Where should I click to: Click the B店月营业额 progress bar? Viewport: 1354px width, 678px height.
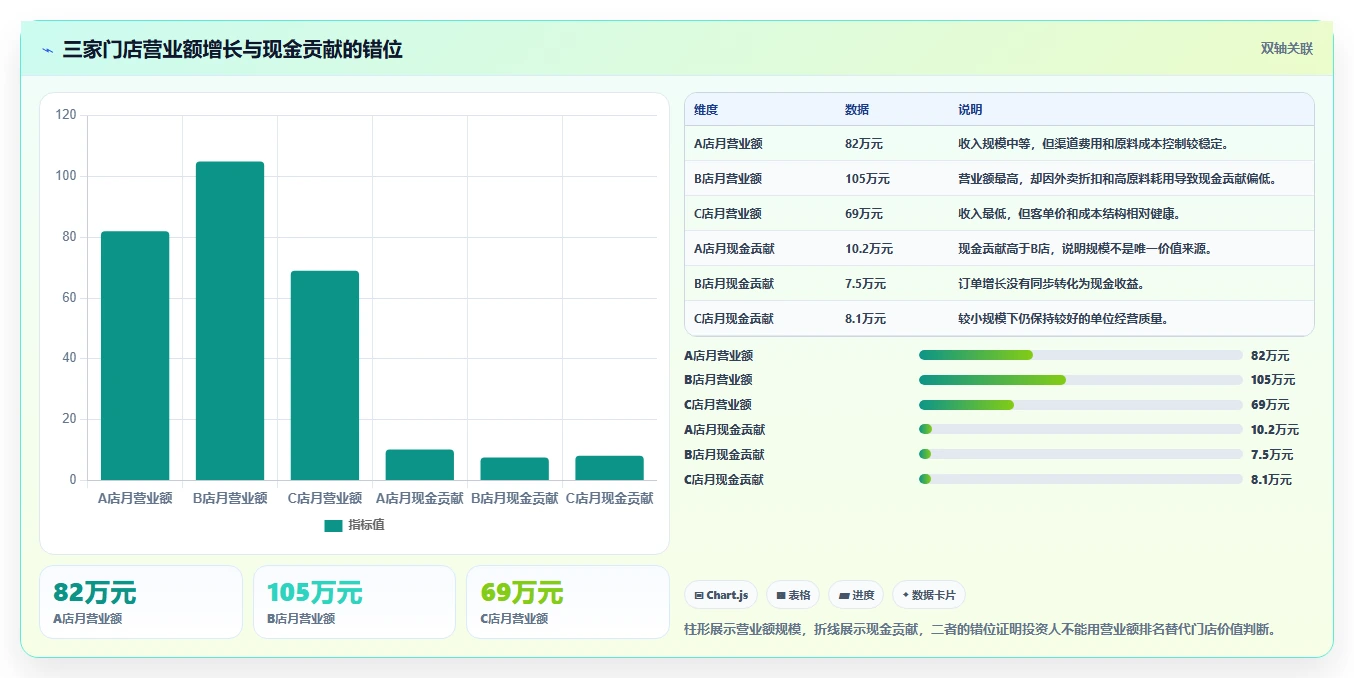pyautogui.click(x=1081, y=380)
